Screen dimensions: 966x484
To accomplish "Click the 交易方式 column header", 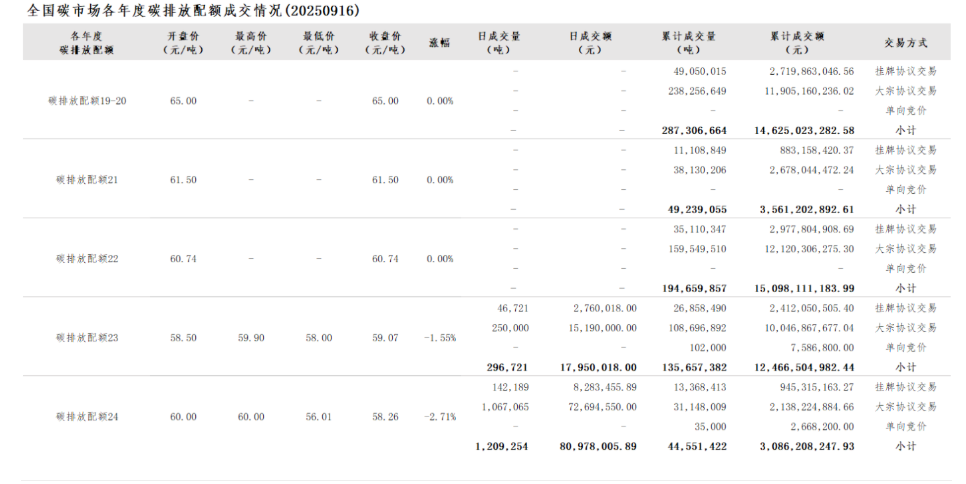I will (905, 43).
